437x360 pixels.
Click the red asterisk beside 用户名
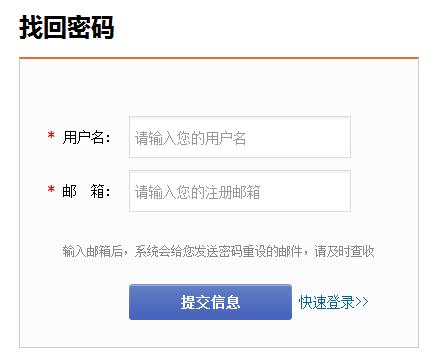click(x=51, y=136)
